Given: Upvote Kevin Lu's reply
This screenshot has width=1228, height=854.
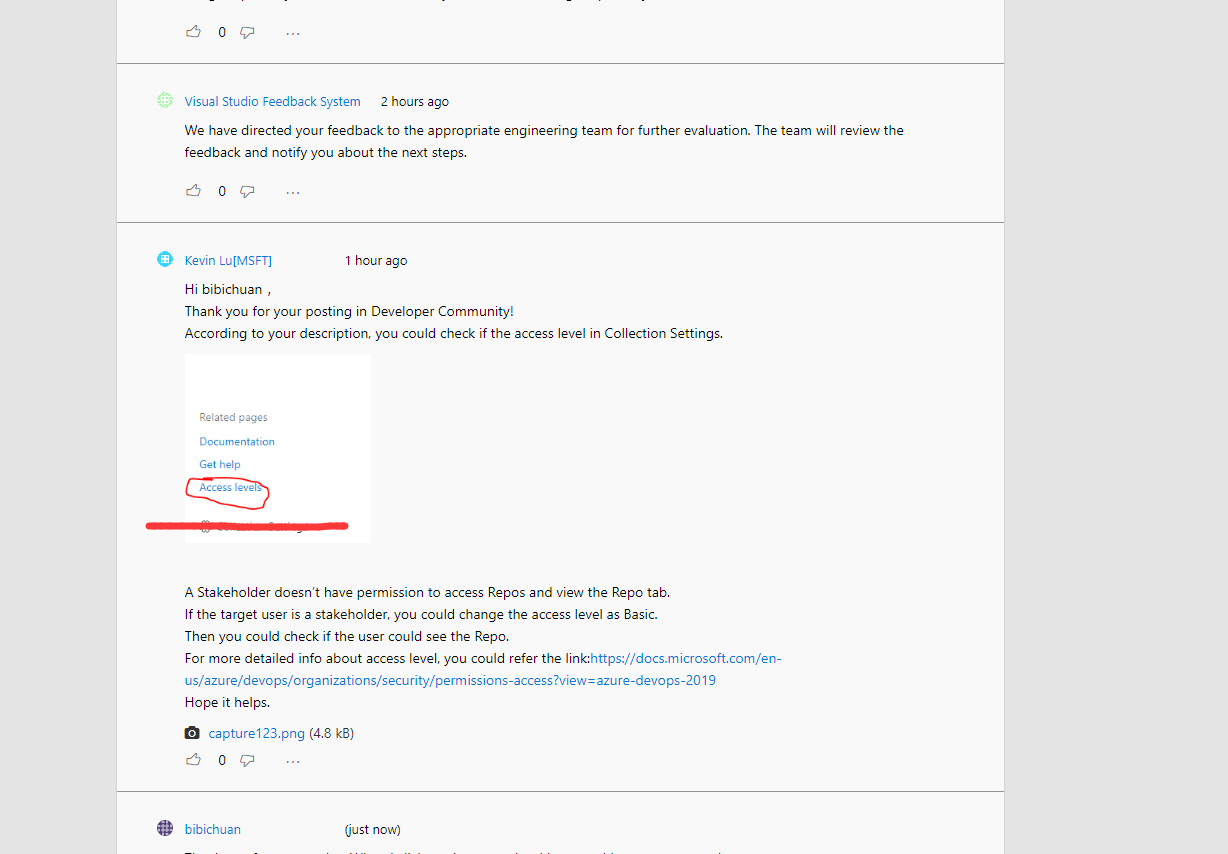Looking at the screenshot, I should pyautogui.click(x=193, y=760).
